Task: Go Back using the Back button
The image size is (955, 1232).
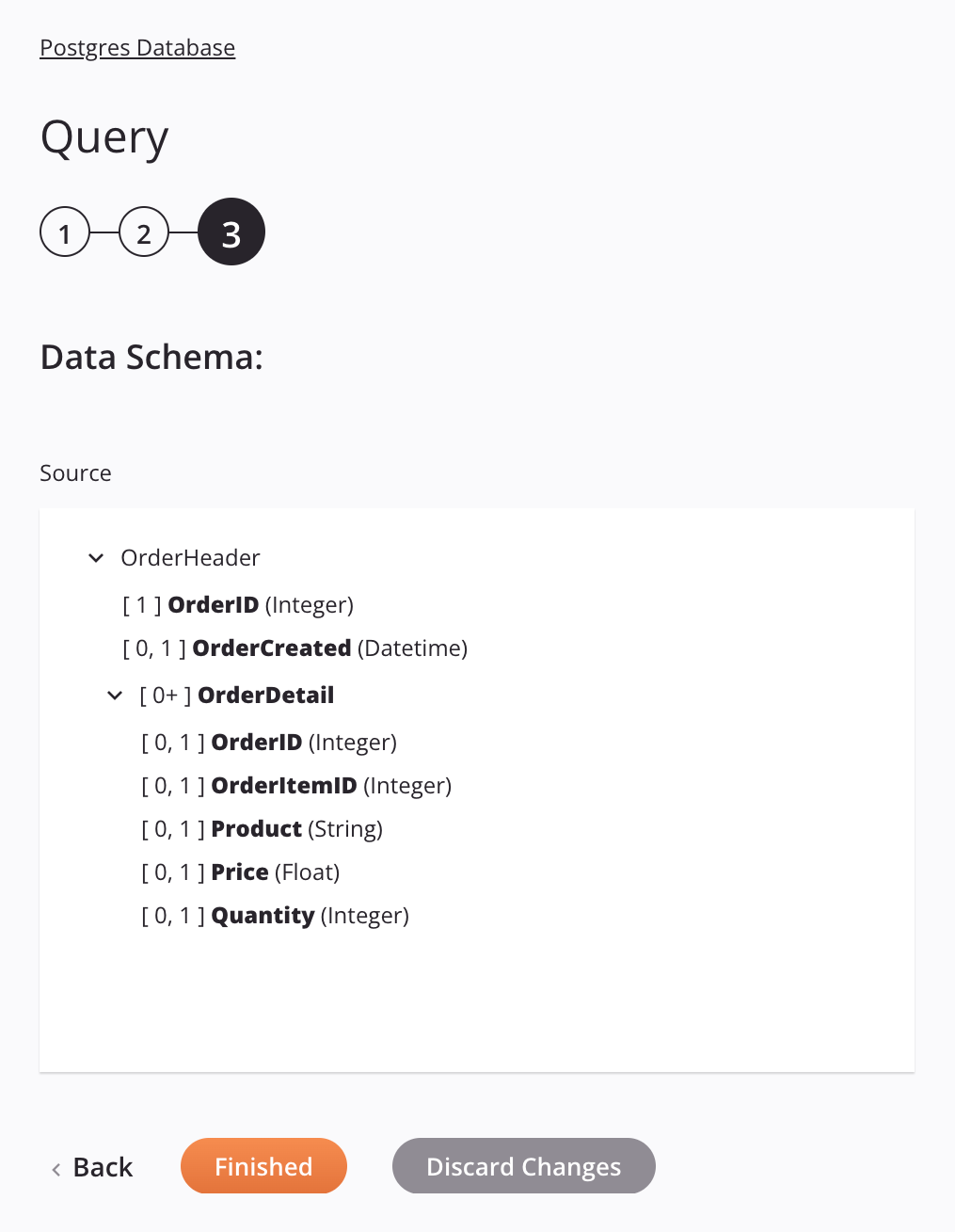Action: [x=102, y=1166]
